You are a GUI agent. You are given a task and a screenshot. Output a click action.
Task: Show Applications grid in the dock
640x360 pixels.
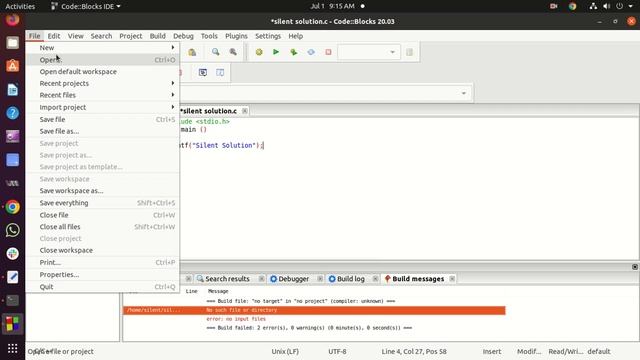[12, 348]
